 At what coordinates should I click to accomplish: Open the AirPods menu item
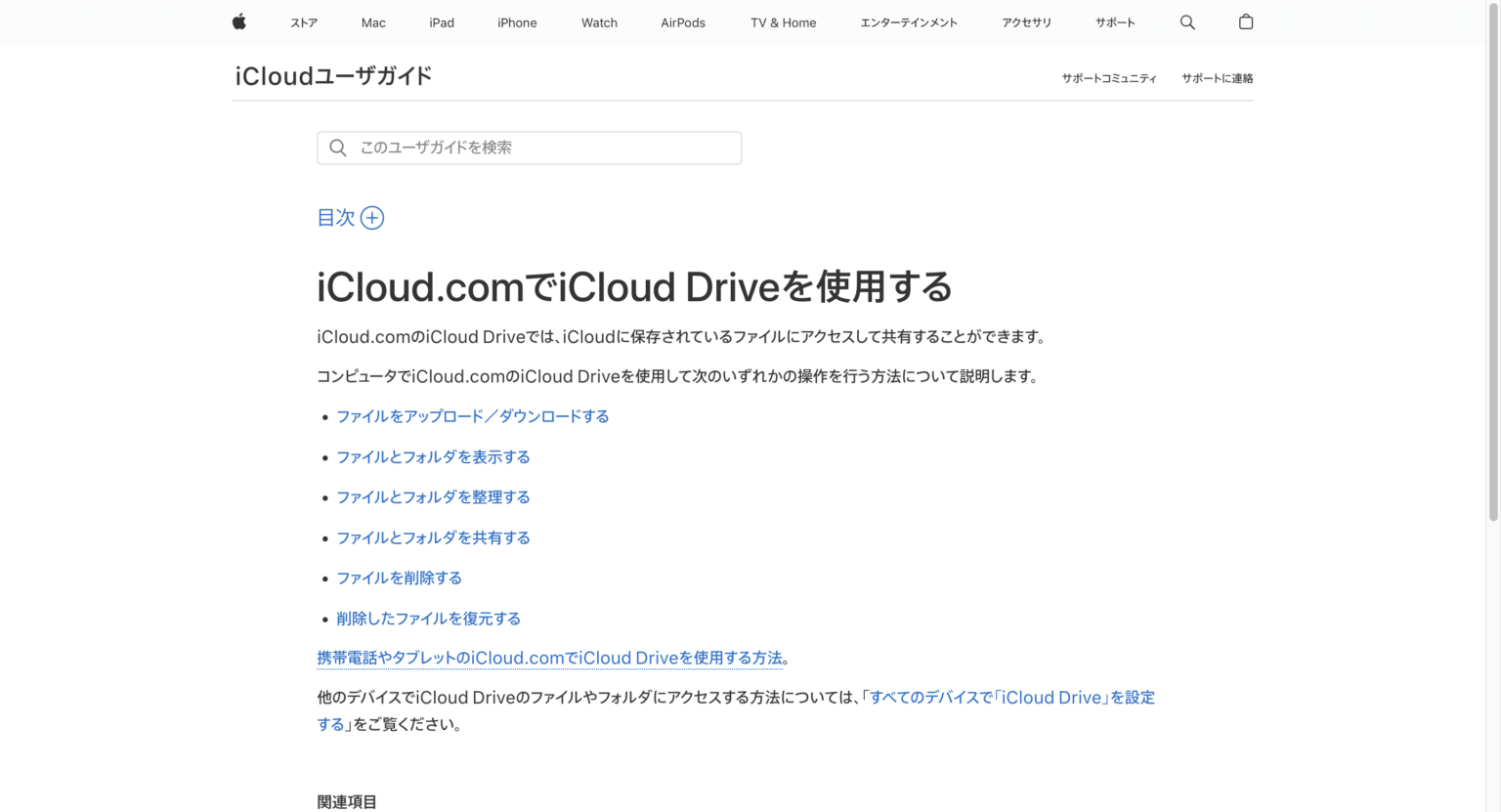pyautogui.click(x=682, y=22)
